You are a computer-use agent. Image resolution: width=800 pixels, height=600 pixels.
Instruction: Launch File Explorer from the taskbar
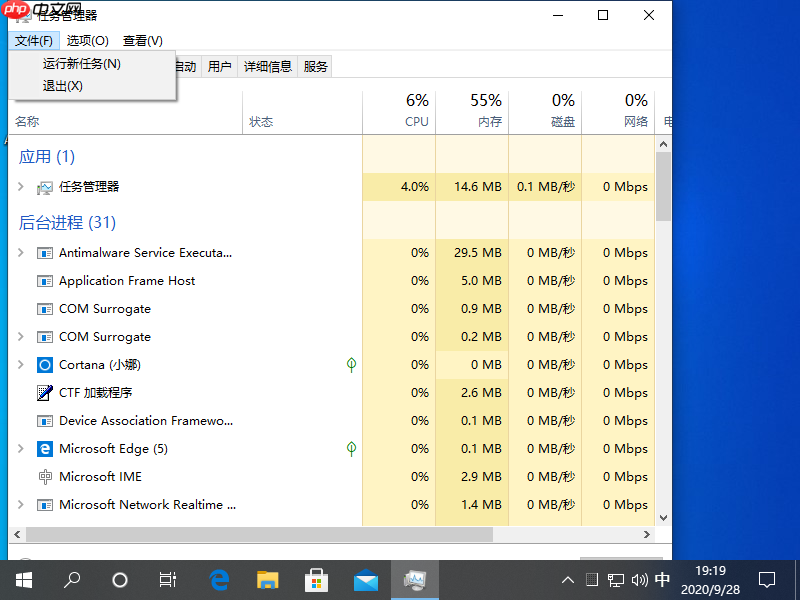click(x=267, y=580)
